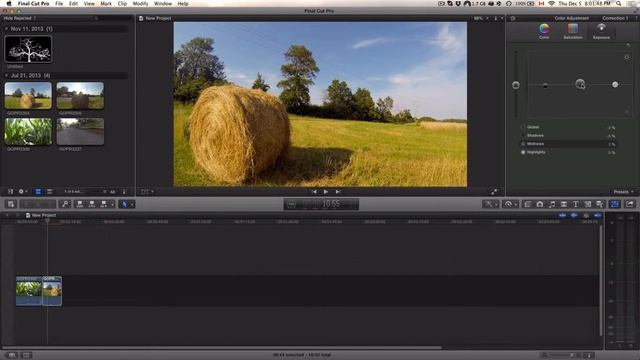This screenshot has height=360, width=640.
Task: Open the enhancements magic wand menu
Action: click(490, 204)
